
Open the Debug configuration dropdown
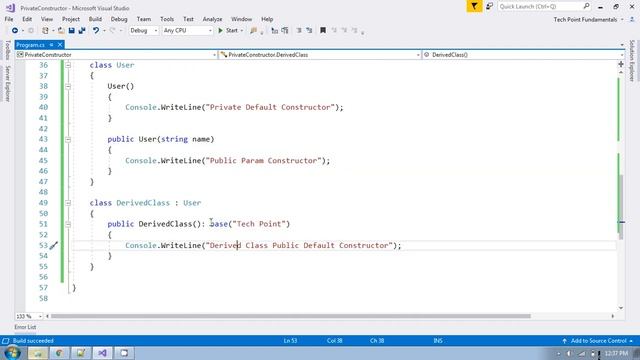click(143, 30)
